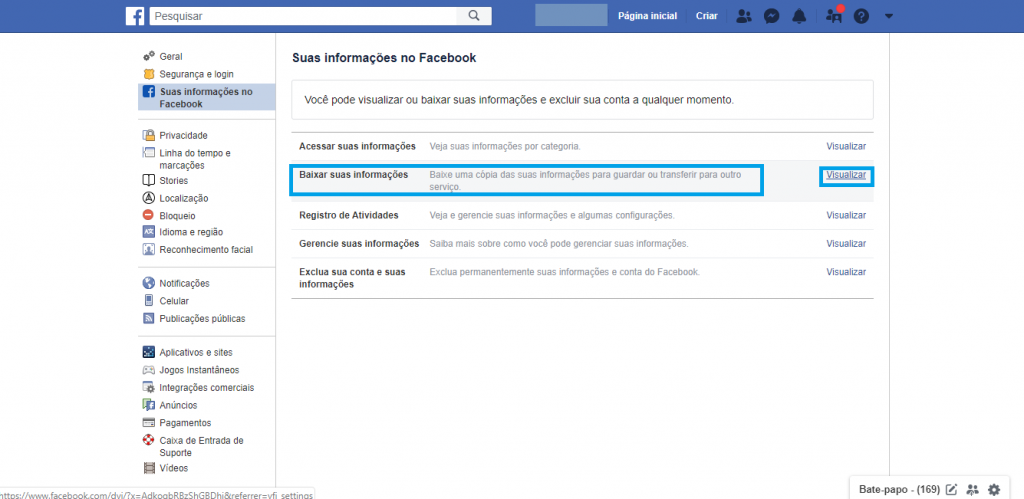Open the Vídeos settings section
The image size is (1024, 499).
173,468
